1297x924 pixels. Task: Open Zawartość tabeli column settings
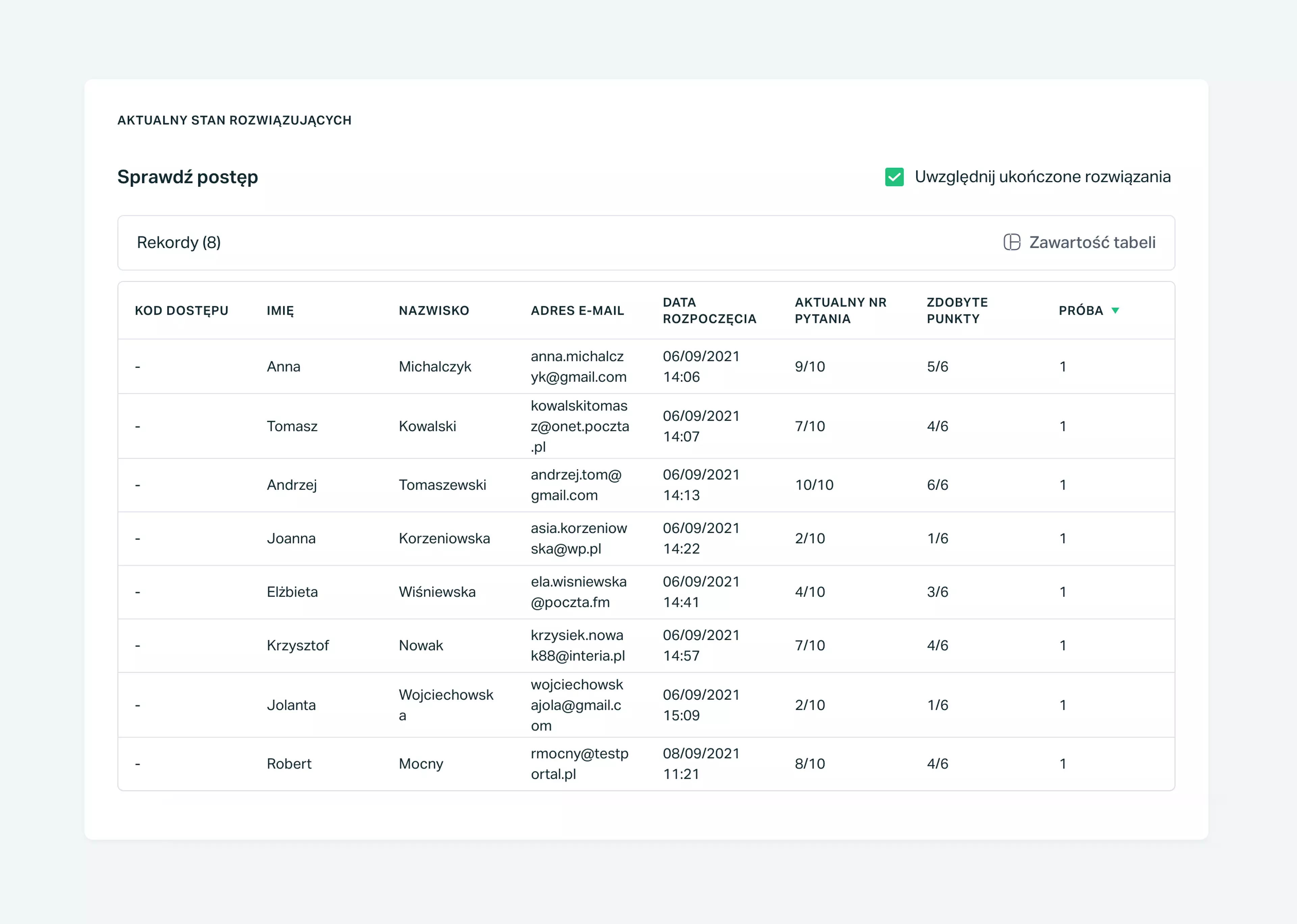[x=1079, y=242]
